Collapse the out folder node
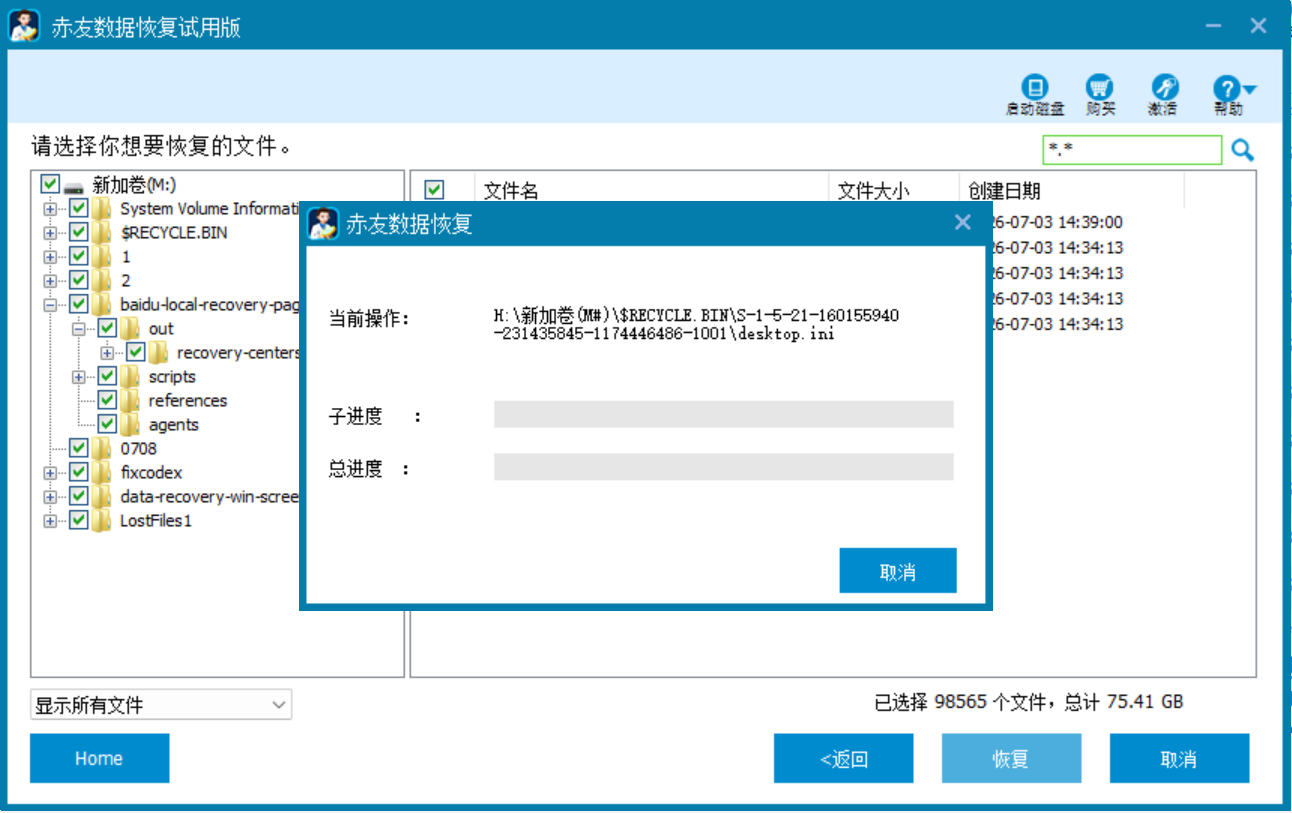Image resolution: width=1292 pixels, height=813 pixels. 79,329
